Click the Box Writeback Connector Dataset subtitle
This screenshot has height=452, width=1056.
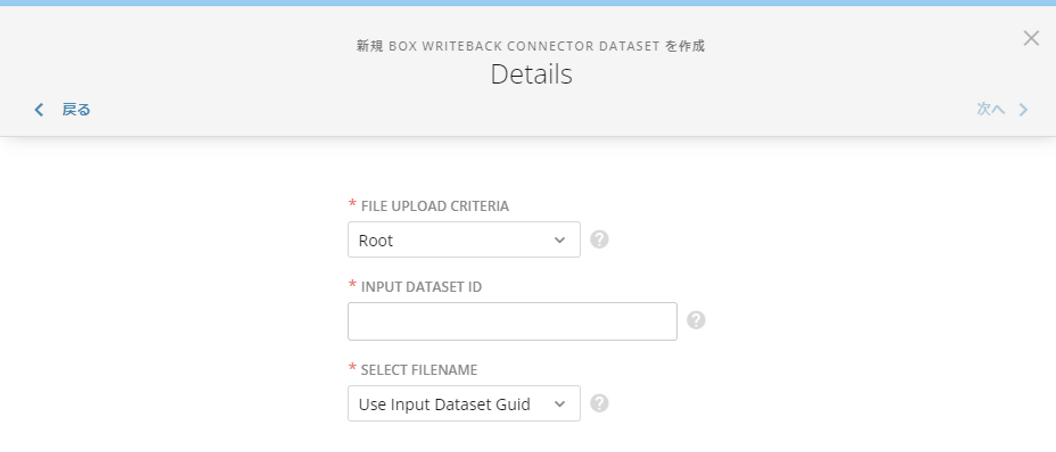pos(531,46)
